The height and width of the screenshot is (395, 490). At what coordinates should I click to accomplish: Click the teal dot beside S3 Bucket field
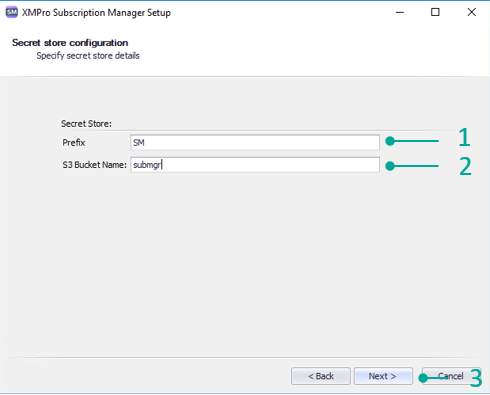tap(390, 166)
